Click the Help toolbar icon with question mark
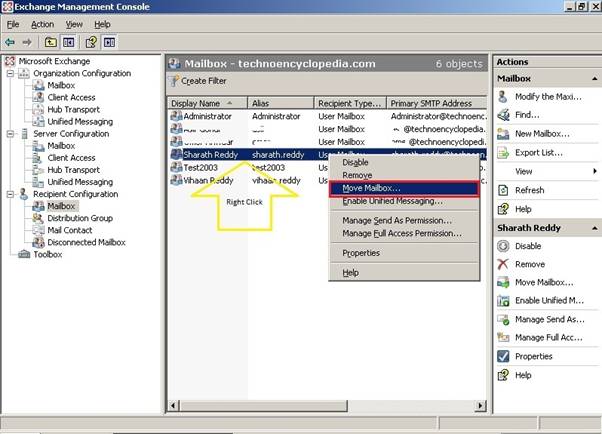Viewport: 602px width, 434px height. tap(91, 42)
